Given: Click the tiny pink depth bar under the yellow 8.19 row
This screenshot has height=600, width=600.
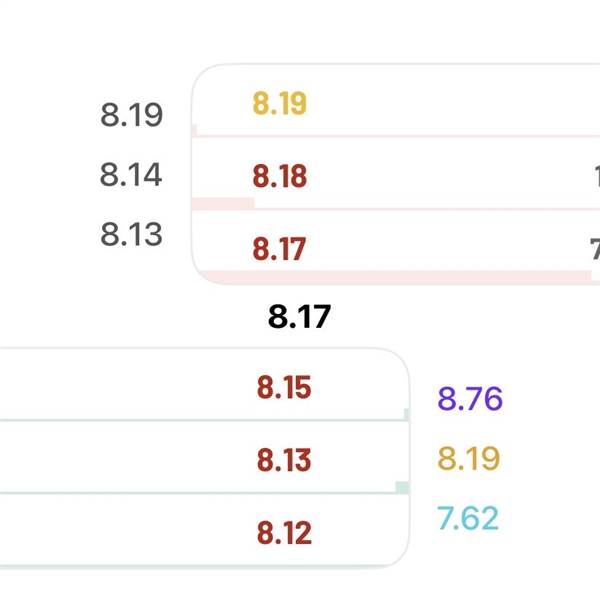Looking at the screenshot, I should (x=194, y=130).
